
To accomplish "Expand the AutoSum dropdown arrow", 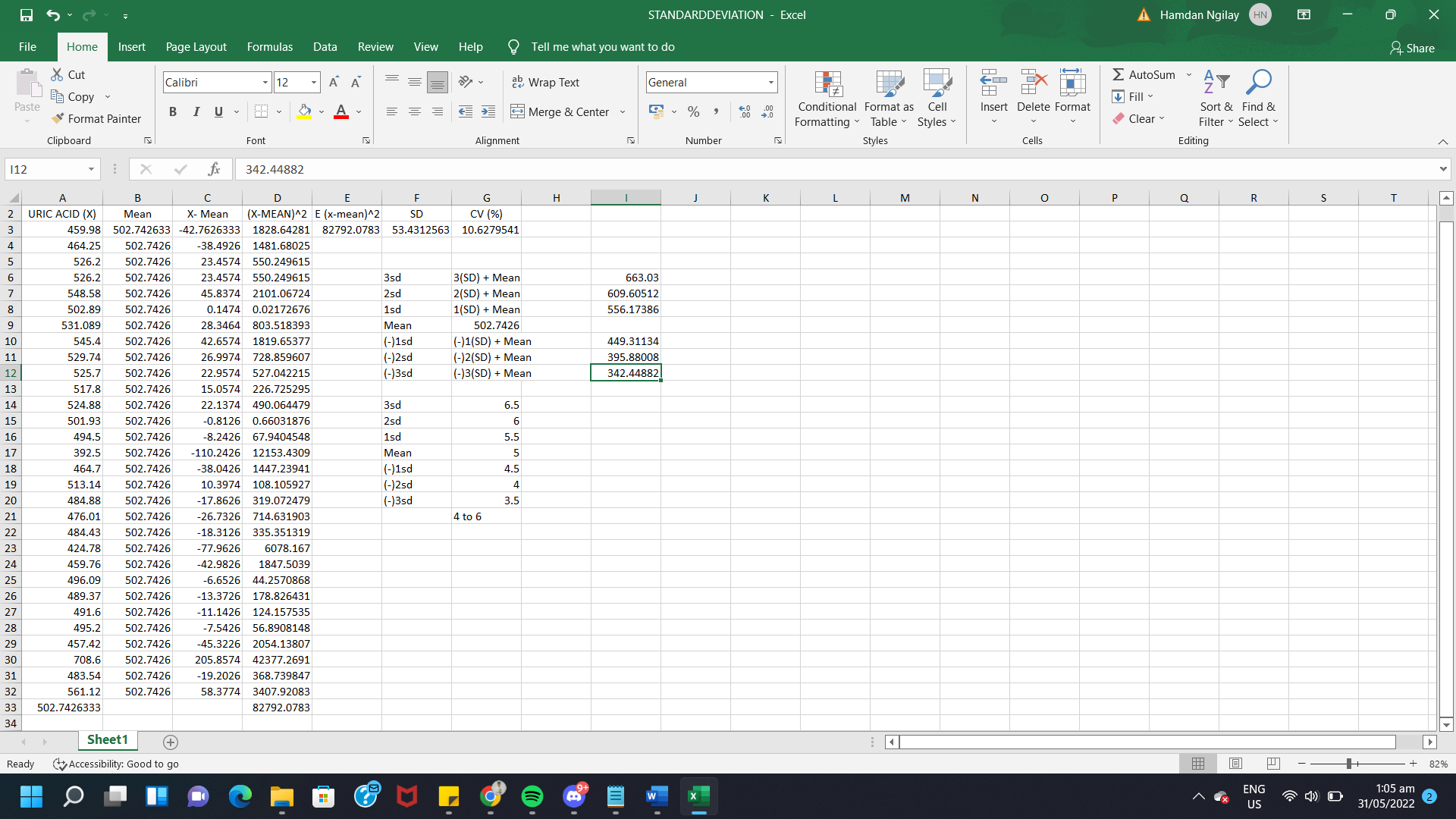I will tap(1188, 74).
